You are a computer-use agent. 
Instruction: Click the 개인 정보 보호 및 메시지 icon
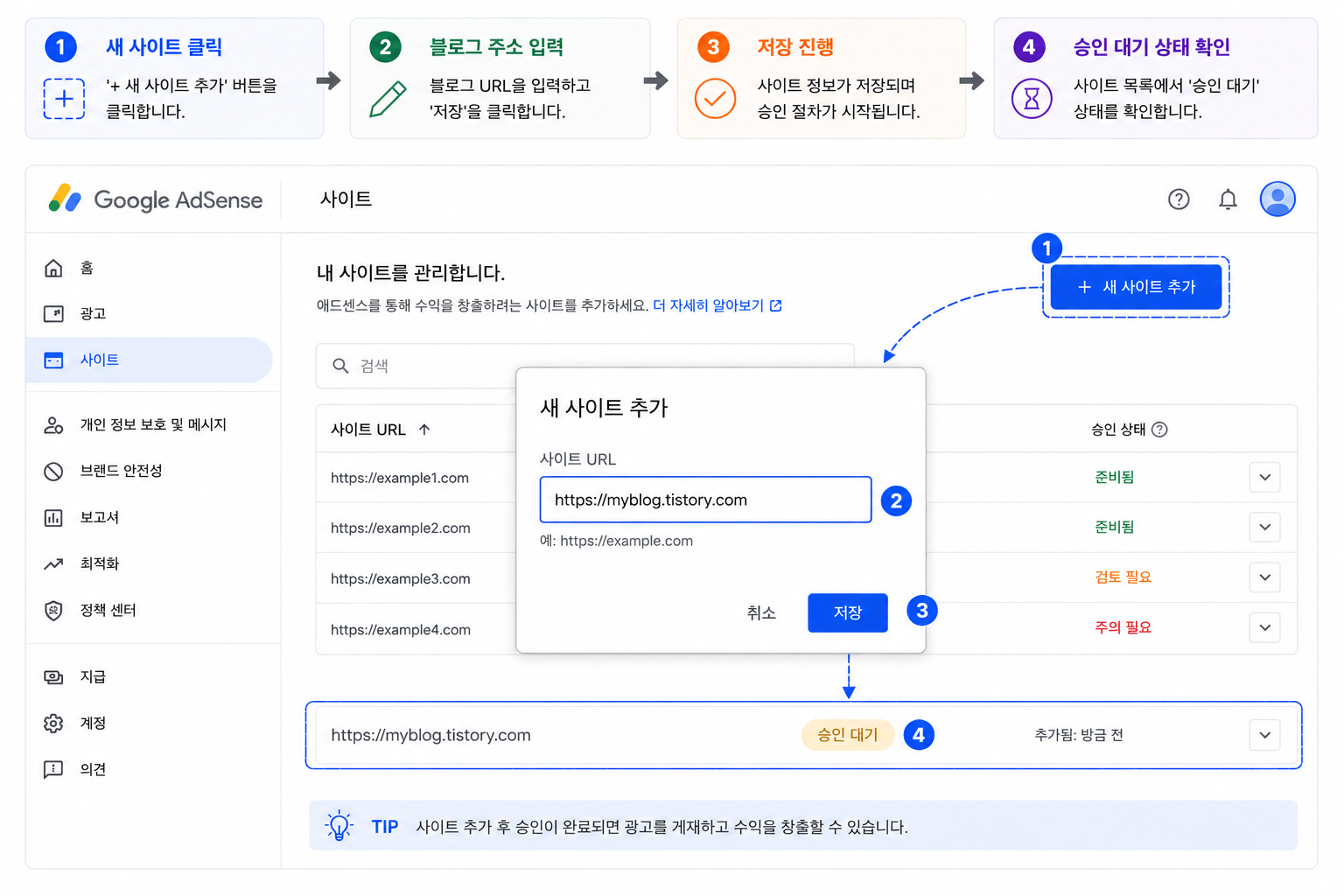(x=53, y=424)
